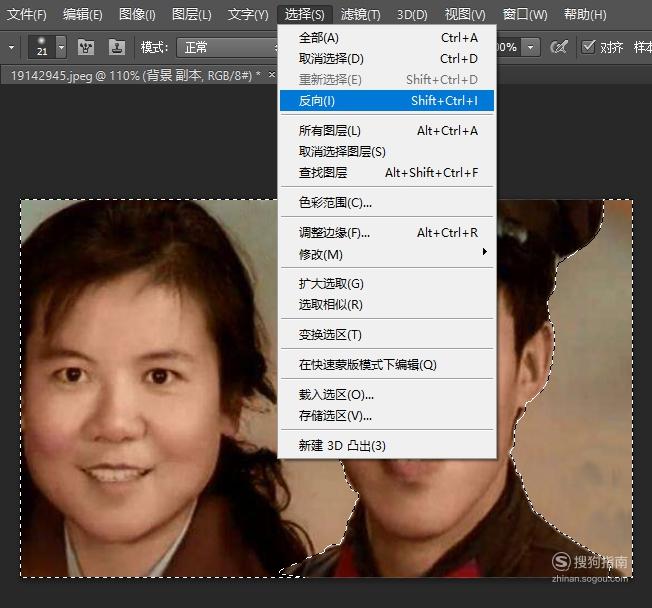Open the percentage dropdown arrow
Viewport: 652px width, 608px height.
531,47
